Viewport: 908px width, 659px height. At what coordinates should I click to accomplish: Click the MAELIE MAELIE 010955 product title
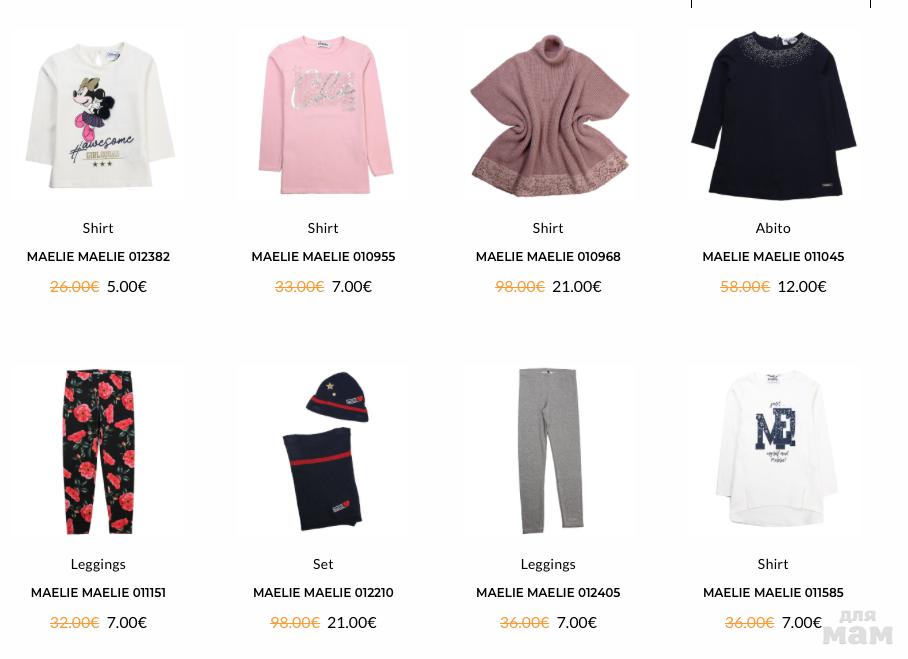point(323,257)
